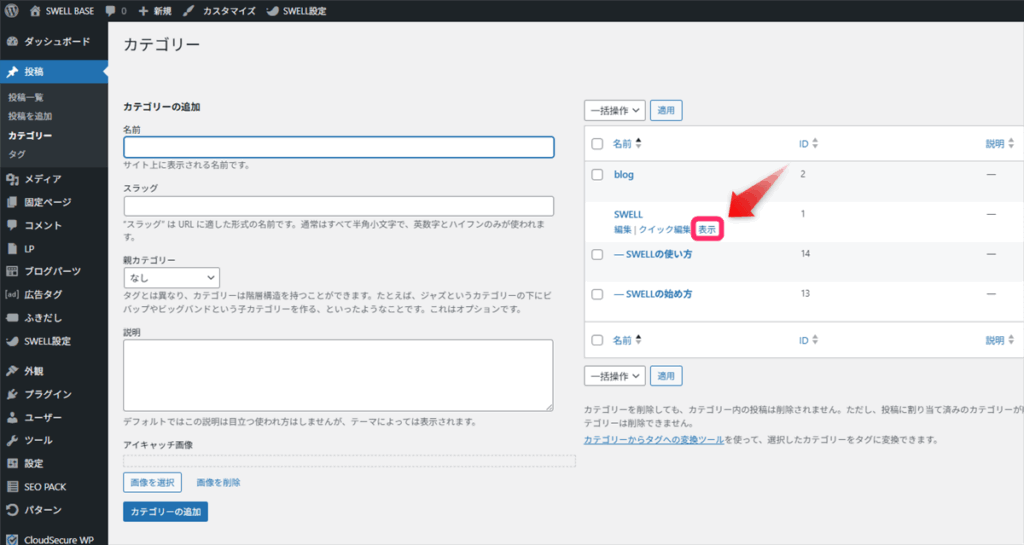This screenshot has height=545, width=1024.
Task: Click the Posts pushpin icon
Action: [x=12, y=72]
